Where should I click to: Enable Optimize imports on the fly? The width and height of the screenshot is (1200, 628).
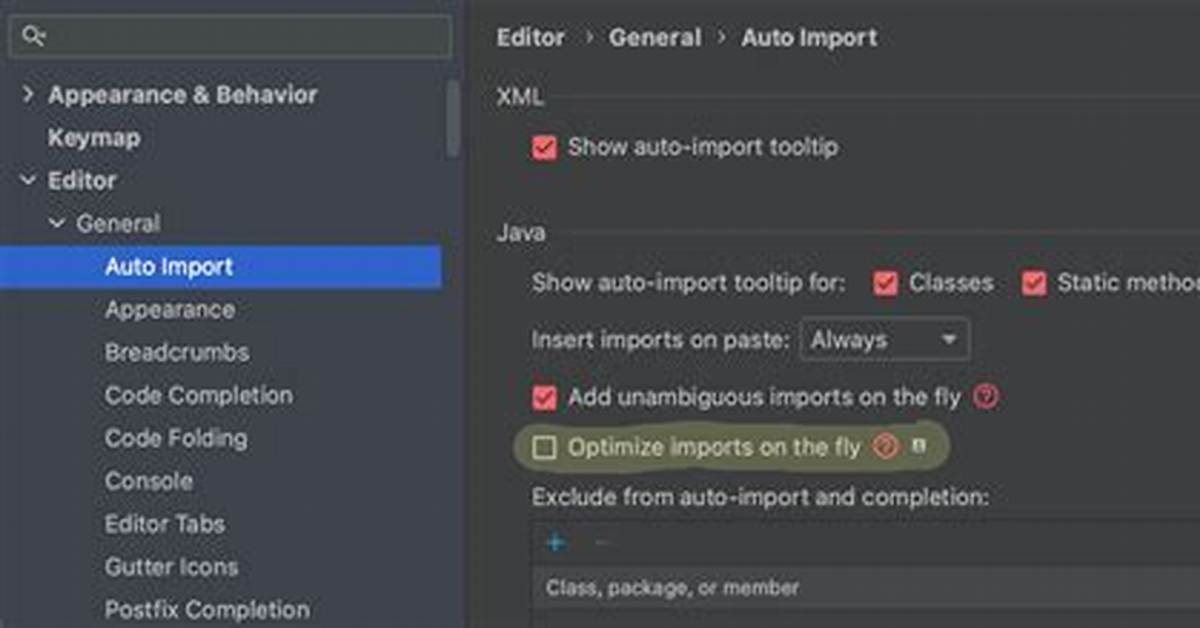click(x=544, y=448)
